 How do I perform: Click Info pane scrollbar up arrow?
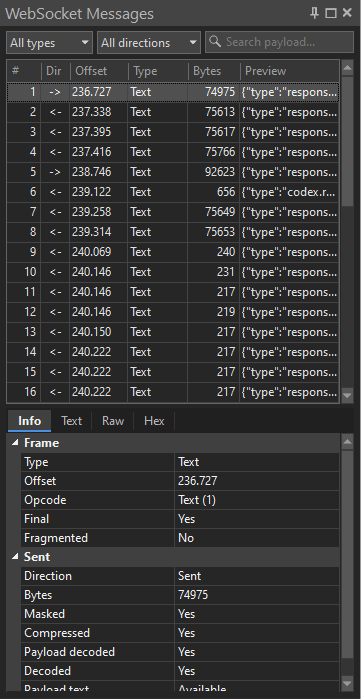(x=347, y=442)
